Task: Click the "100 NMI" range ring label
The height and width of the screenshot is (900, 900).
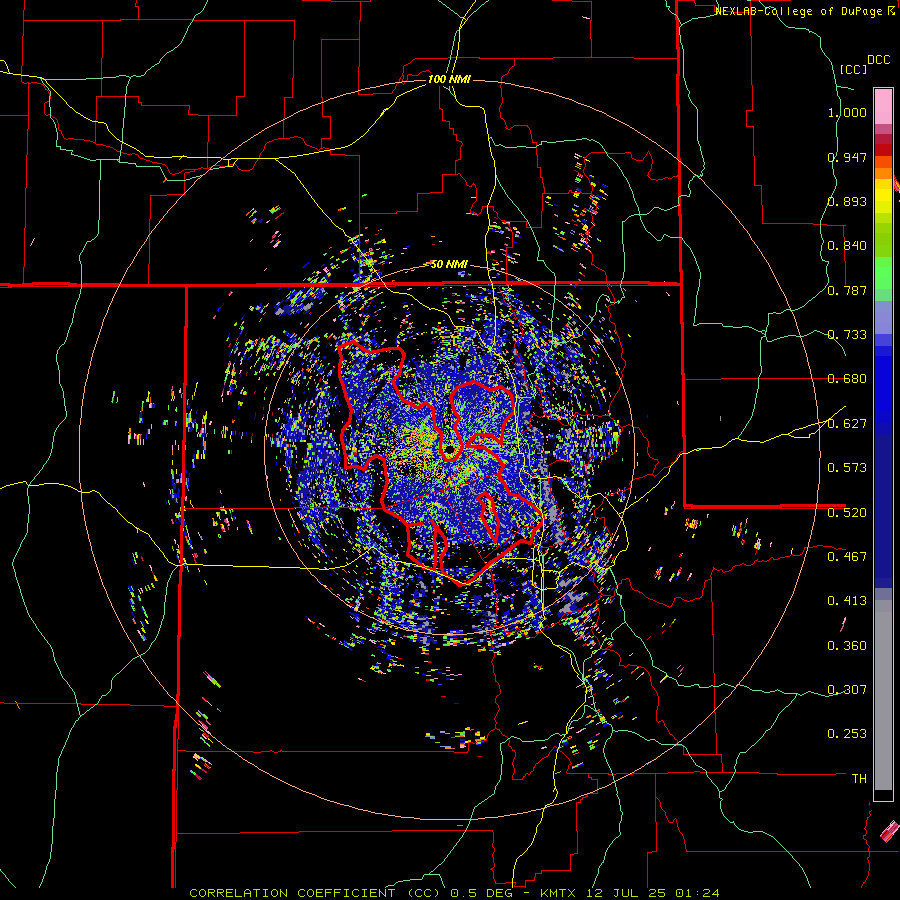Action: point(449,79)
